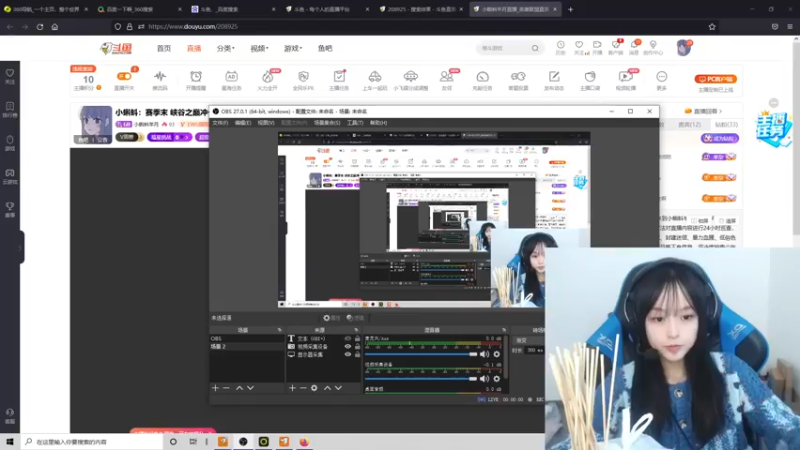Image resolution: width=800 pixels, height=450 pixels.
Task: Click the Windows Start button
Action: point(10,442)
